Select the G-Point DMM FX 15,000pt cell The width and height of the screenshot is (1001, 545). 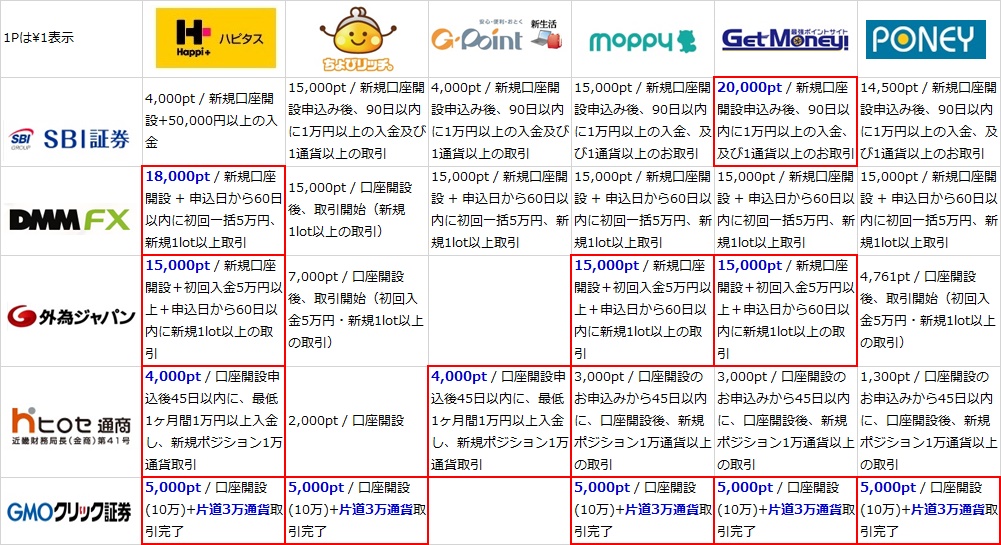click(x=500, y=211)
